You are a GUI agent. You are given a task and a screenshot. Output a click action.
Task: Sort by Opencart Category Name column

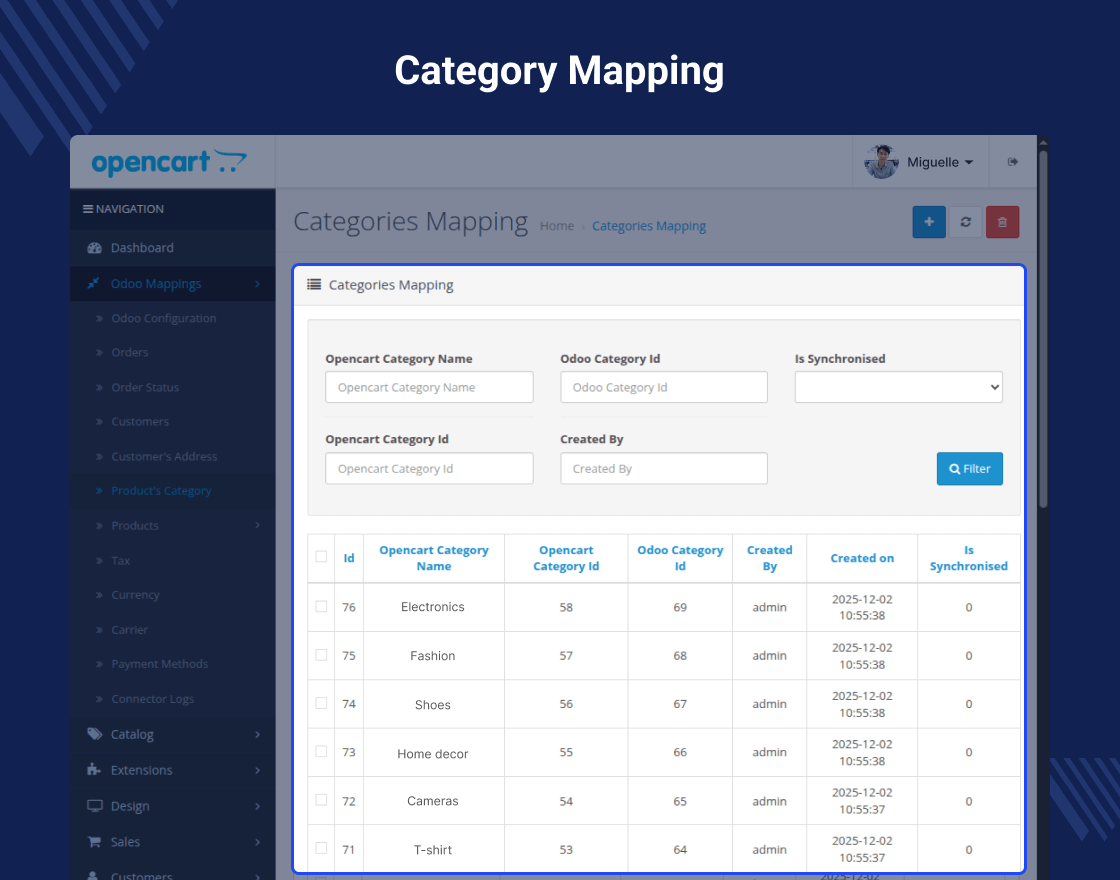tap(434, 558)
